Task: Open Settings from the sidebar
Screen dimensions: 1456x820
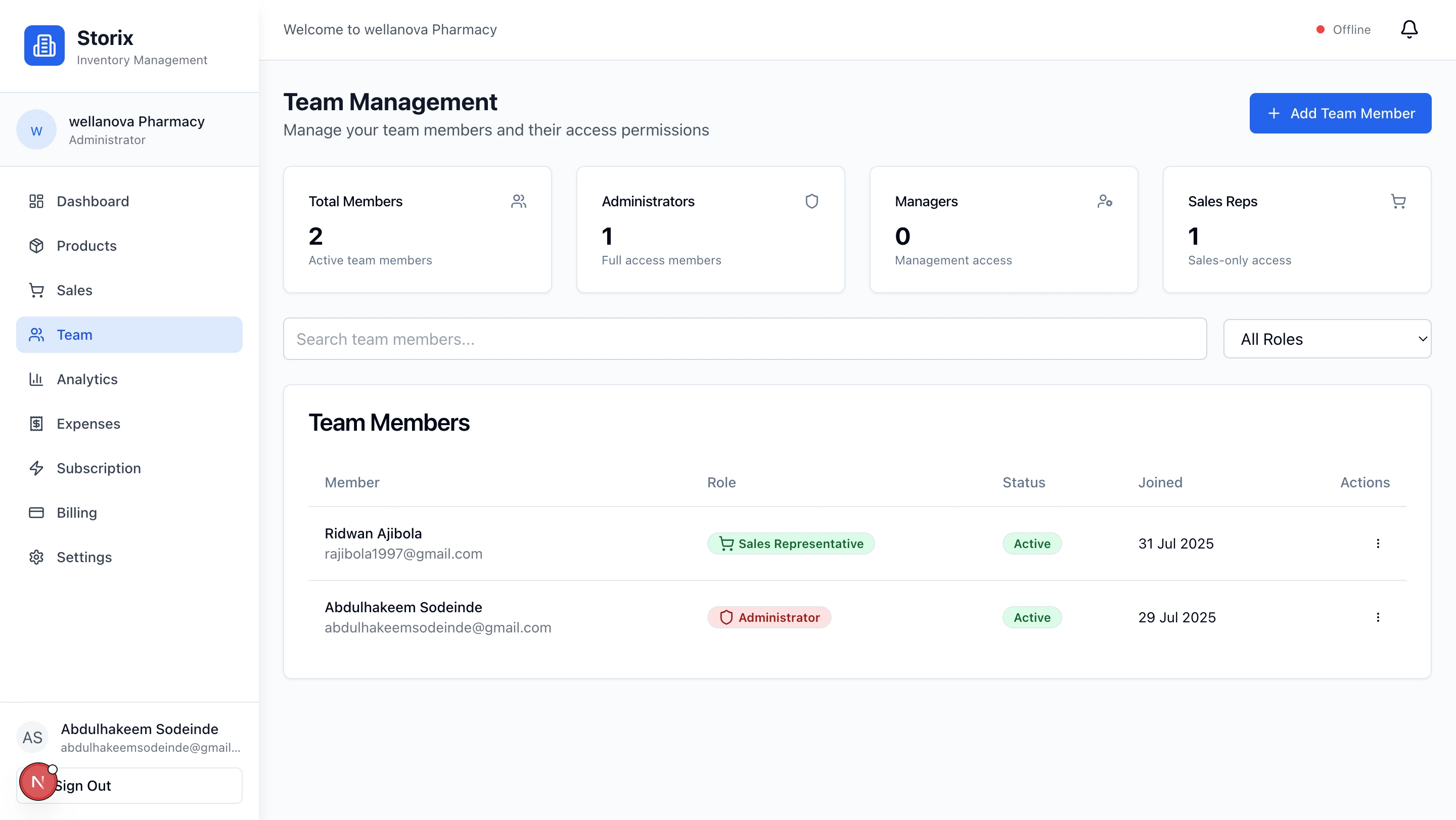Action: (x=84, y=557)
